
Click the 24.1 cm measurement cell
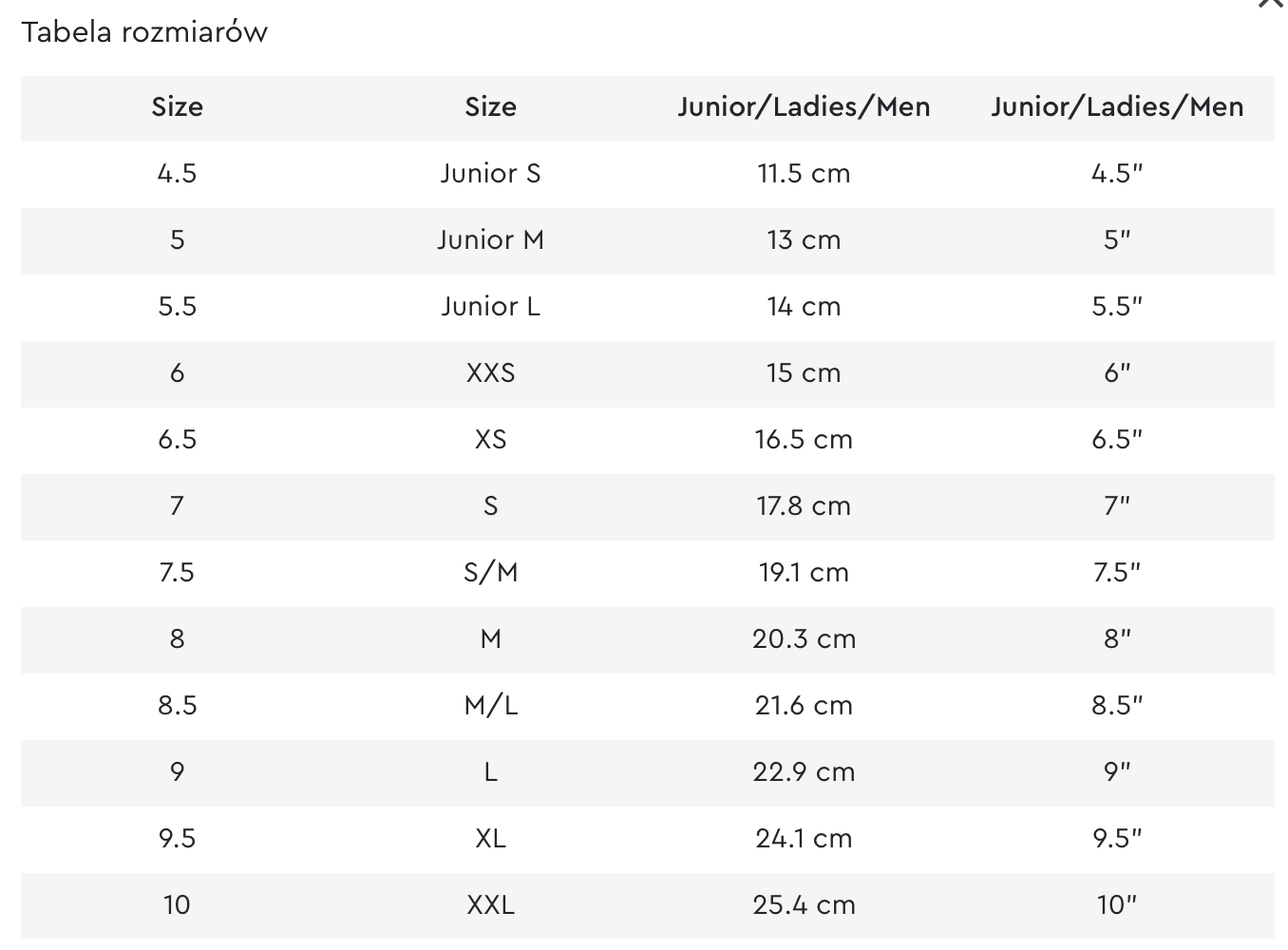(x=804, y=839)
